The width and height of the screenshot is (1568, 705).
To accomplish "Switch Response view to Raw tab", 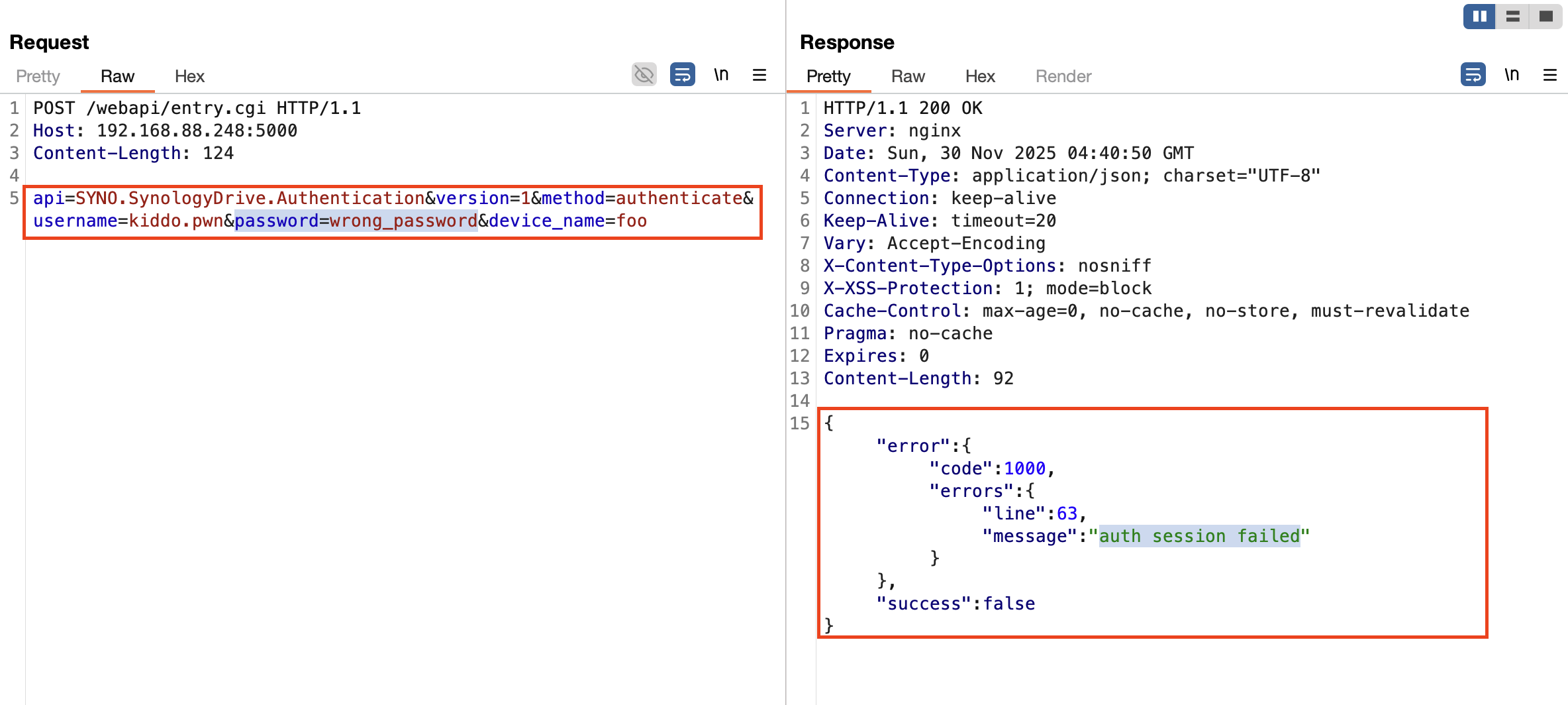I will click(908, 76).
